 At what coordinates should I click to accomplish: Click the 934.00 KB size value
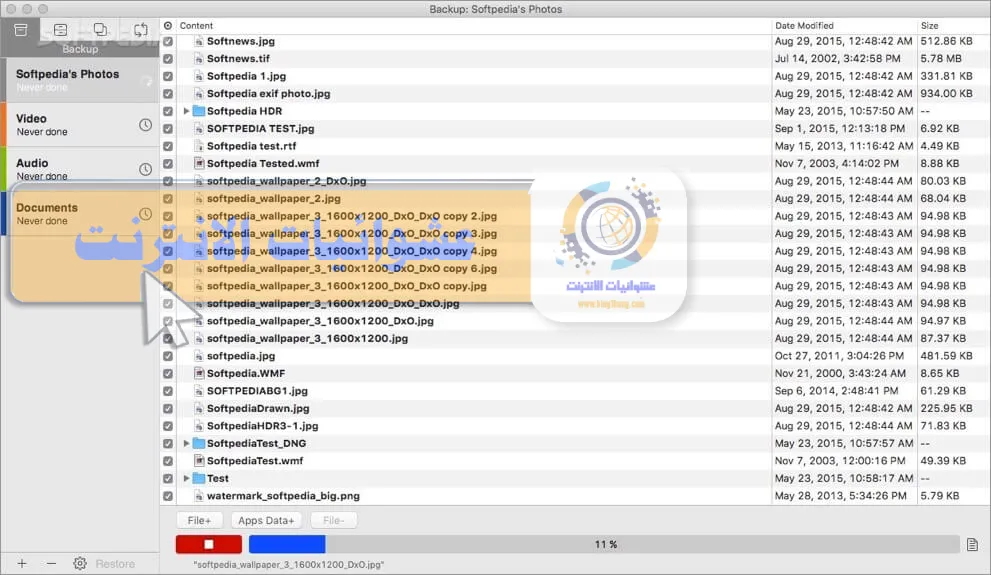point(946,94)
